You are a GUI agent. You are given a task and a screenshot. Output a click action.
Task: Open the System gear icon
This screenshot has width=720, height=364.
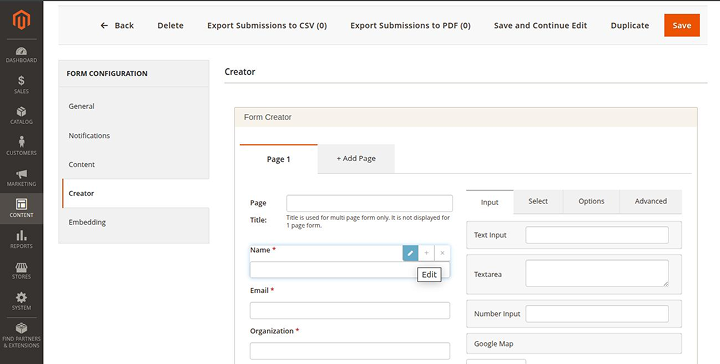21,297
